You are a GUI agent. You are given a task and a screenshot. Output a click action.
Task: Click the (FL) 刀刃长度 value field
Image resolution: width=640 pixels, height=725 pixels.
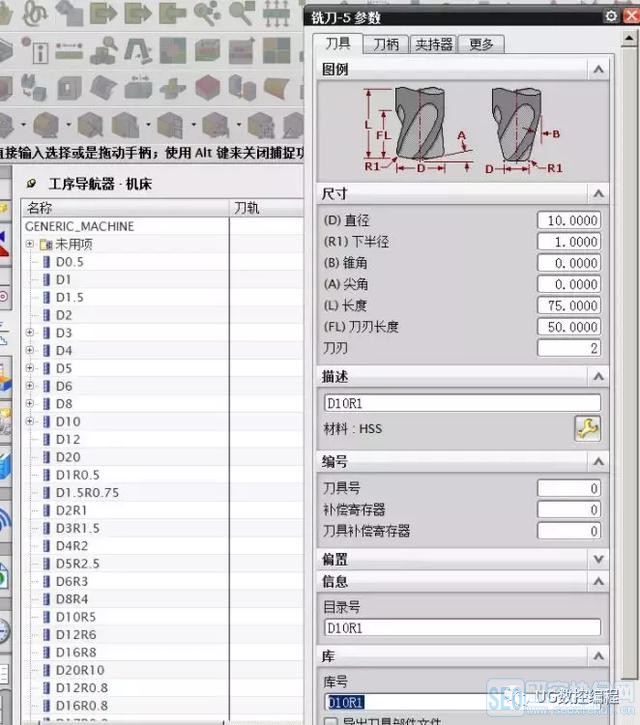[569, 326]
